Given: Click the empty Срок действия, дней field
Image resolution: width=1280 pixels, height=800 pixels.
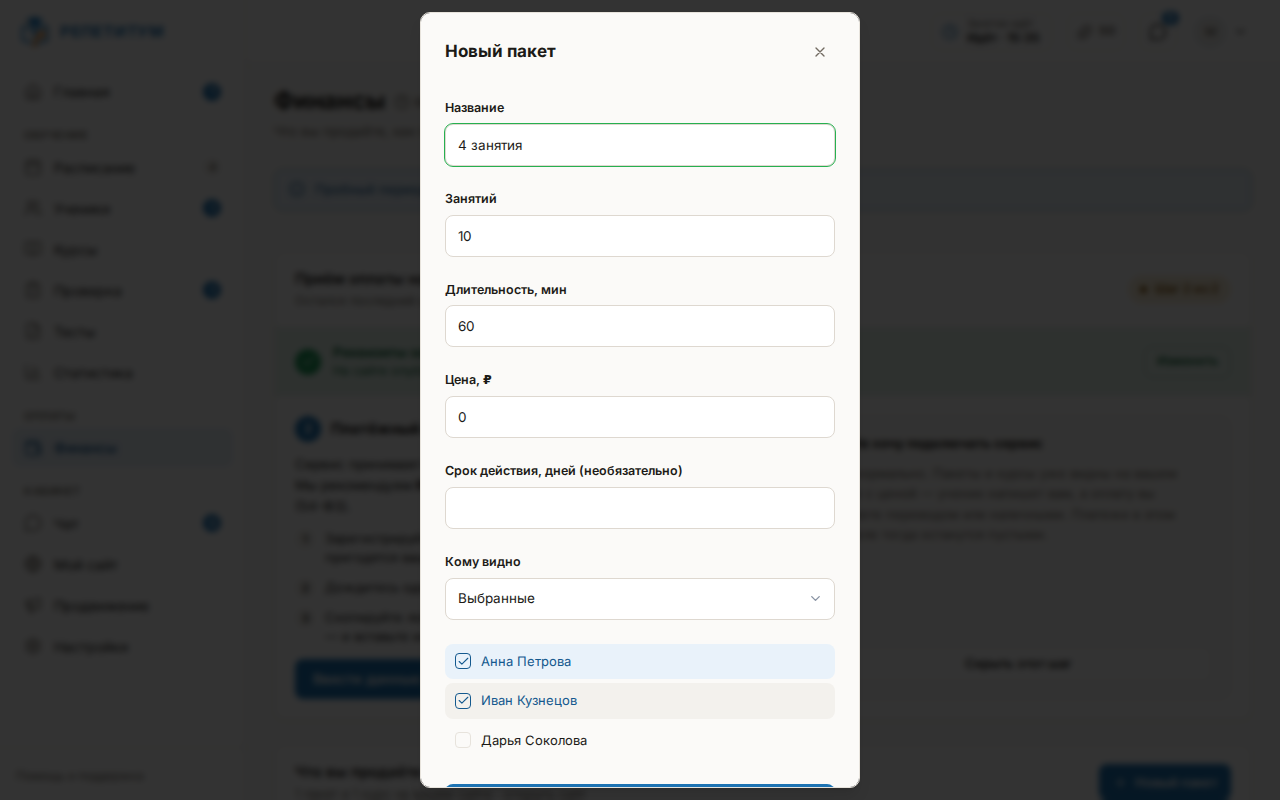Looking at the screenshot, I should coord(640,508).
